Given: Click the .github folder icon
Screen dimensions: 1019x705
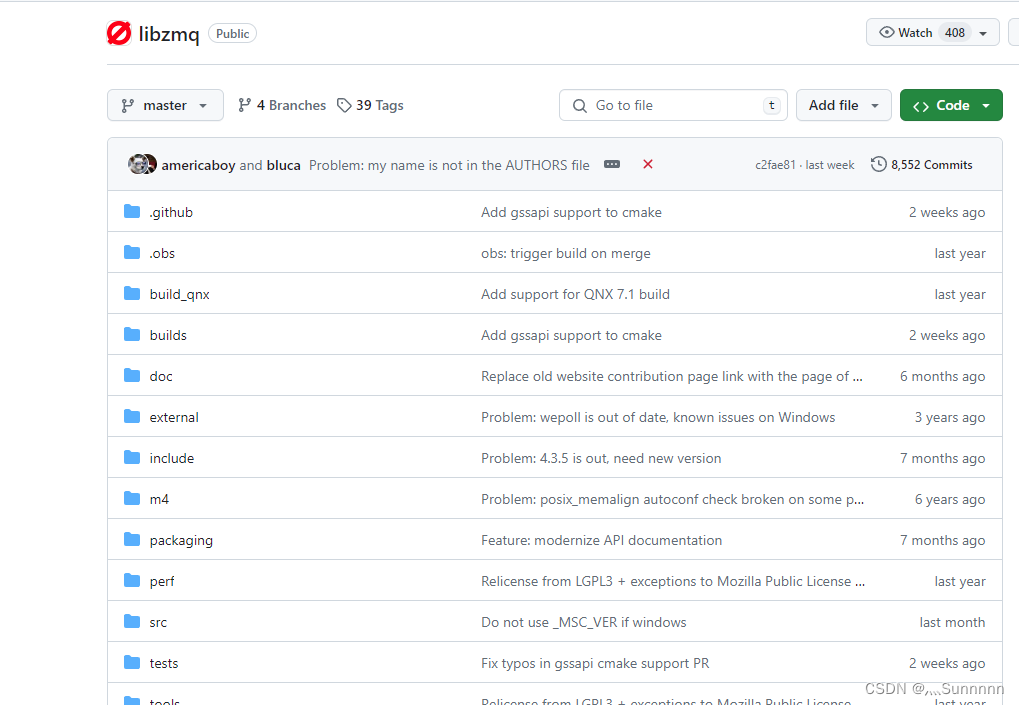Looking at the screenshot, I should pyautogui.click(x=132, y=211).
